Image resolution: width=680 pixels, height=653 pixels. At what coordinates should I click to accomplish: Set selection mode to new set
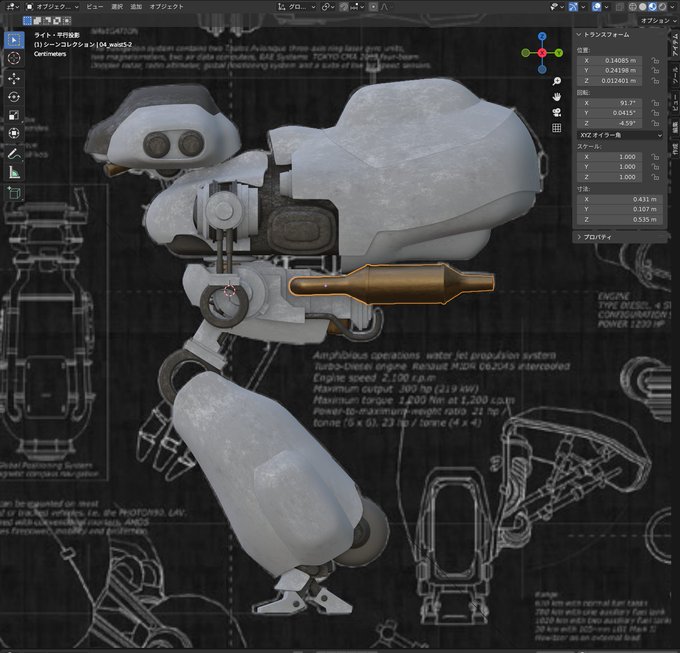[27, 20]
